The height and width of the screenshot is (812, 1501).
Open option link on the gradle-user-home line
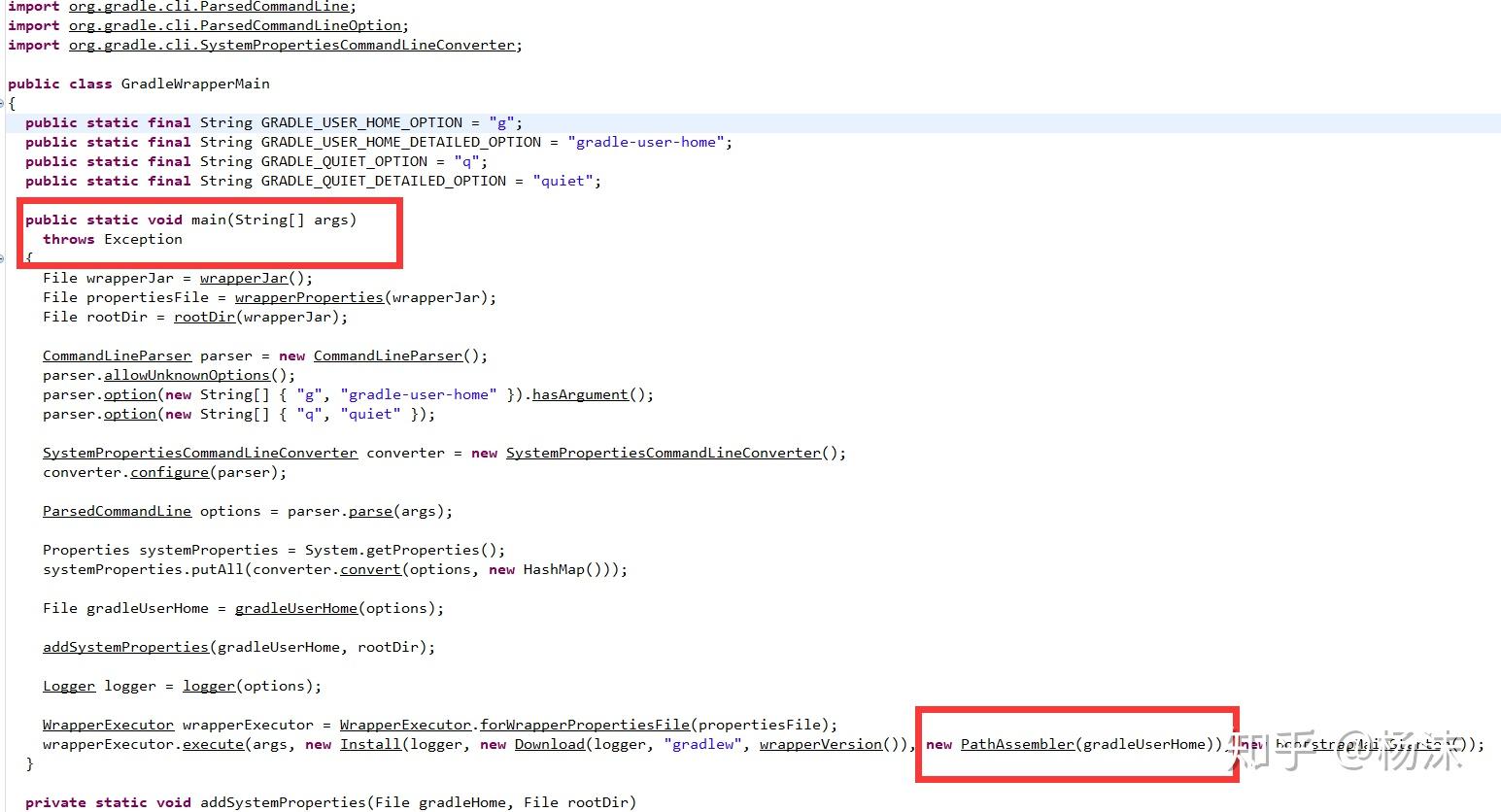(x=130, y=394)
